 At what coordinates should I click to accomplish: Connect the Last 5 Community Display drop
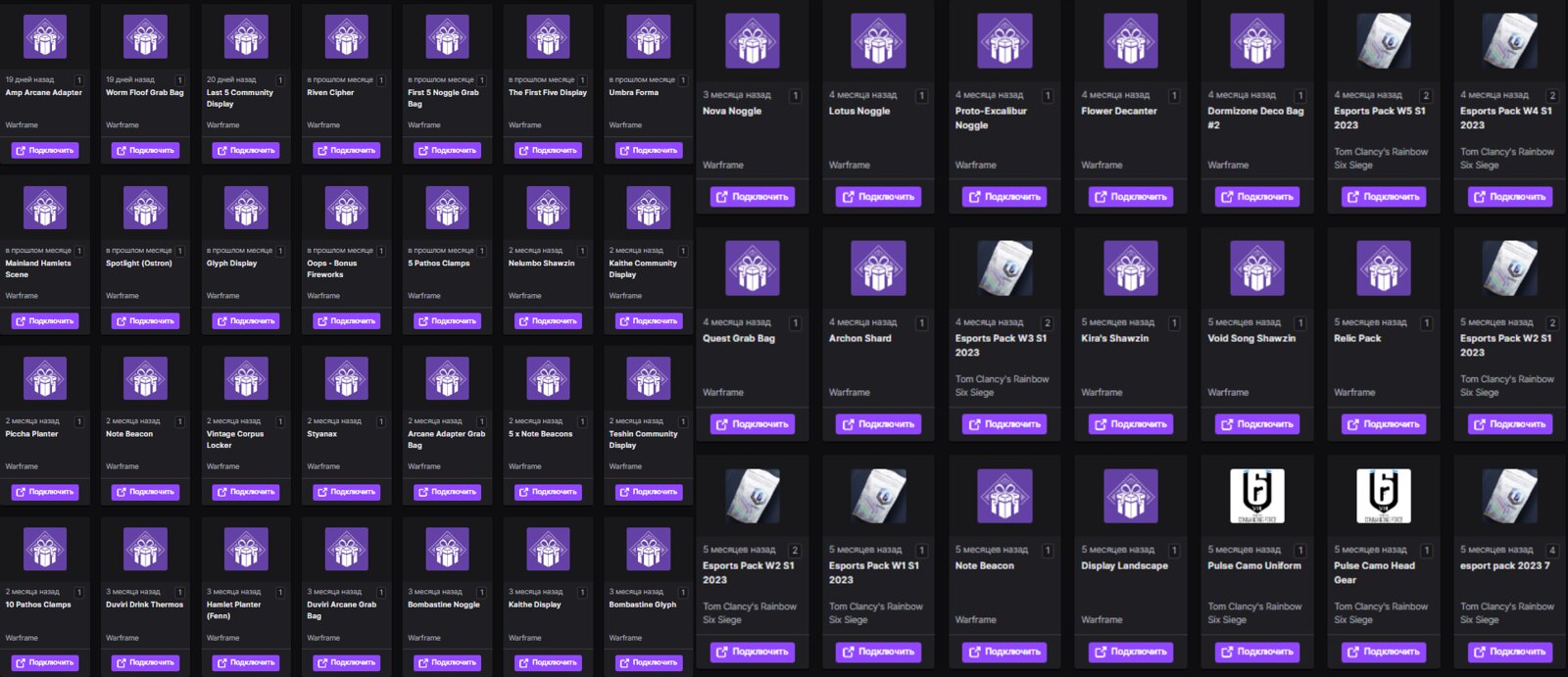tap(246, 151)
